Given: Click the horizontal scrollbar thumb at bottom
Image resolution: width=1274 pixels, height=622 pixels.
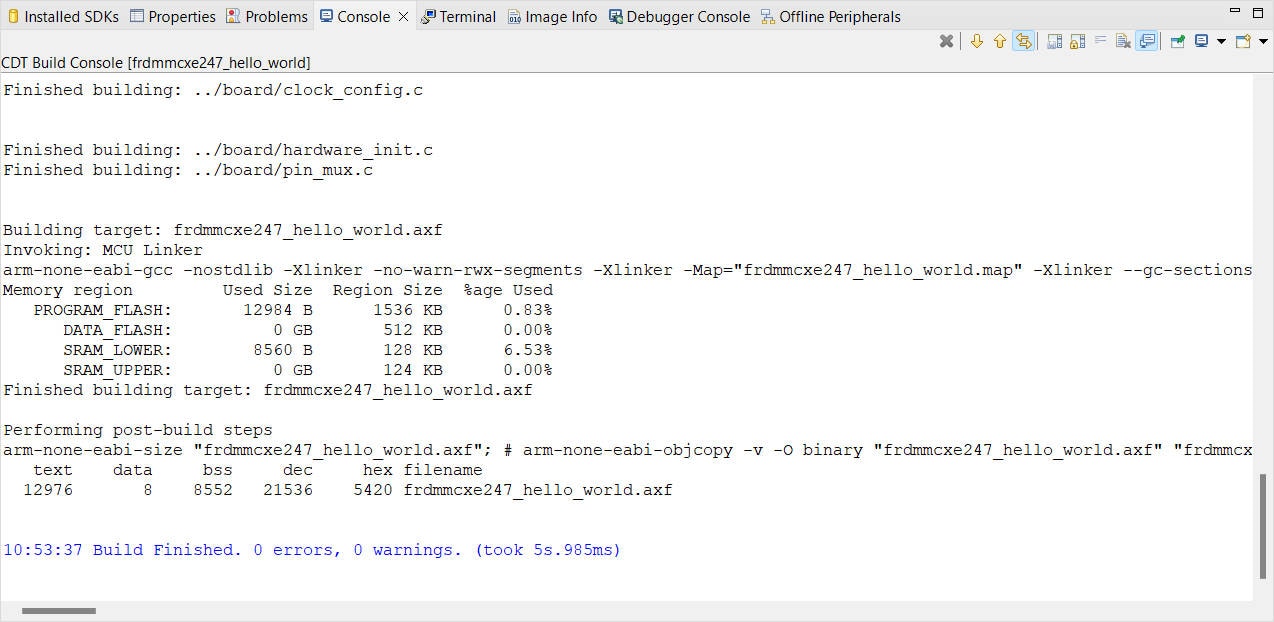Looking at the screenshot, I should (x=59, y=610).
